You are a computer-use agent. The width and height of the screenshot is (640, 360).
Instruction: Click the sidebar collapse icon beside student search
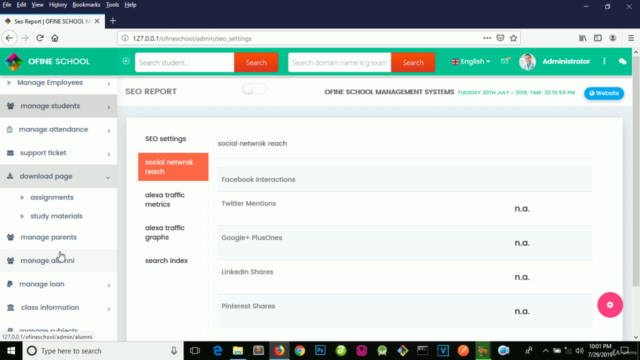[x=126, y=61]
